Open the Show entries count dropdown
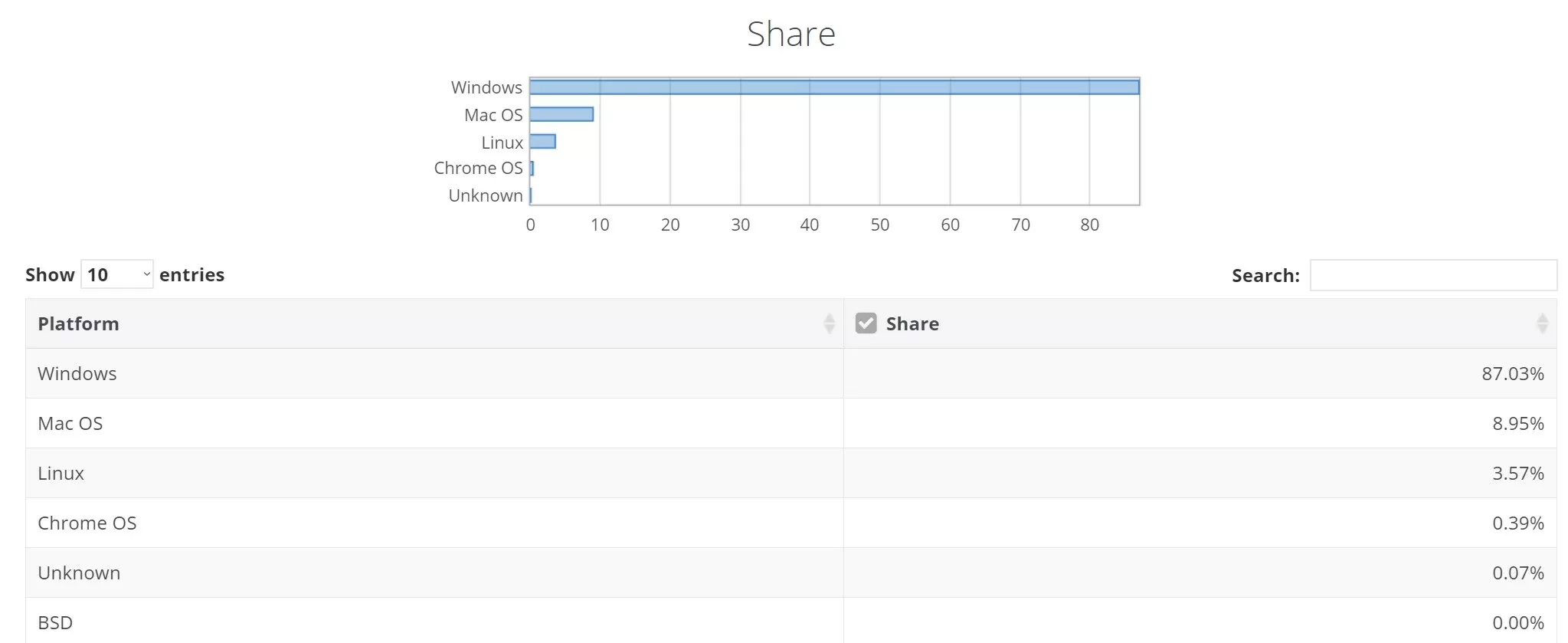This screenshot has width=1568, height=643. point(116,274)
